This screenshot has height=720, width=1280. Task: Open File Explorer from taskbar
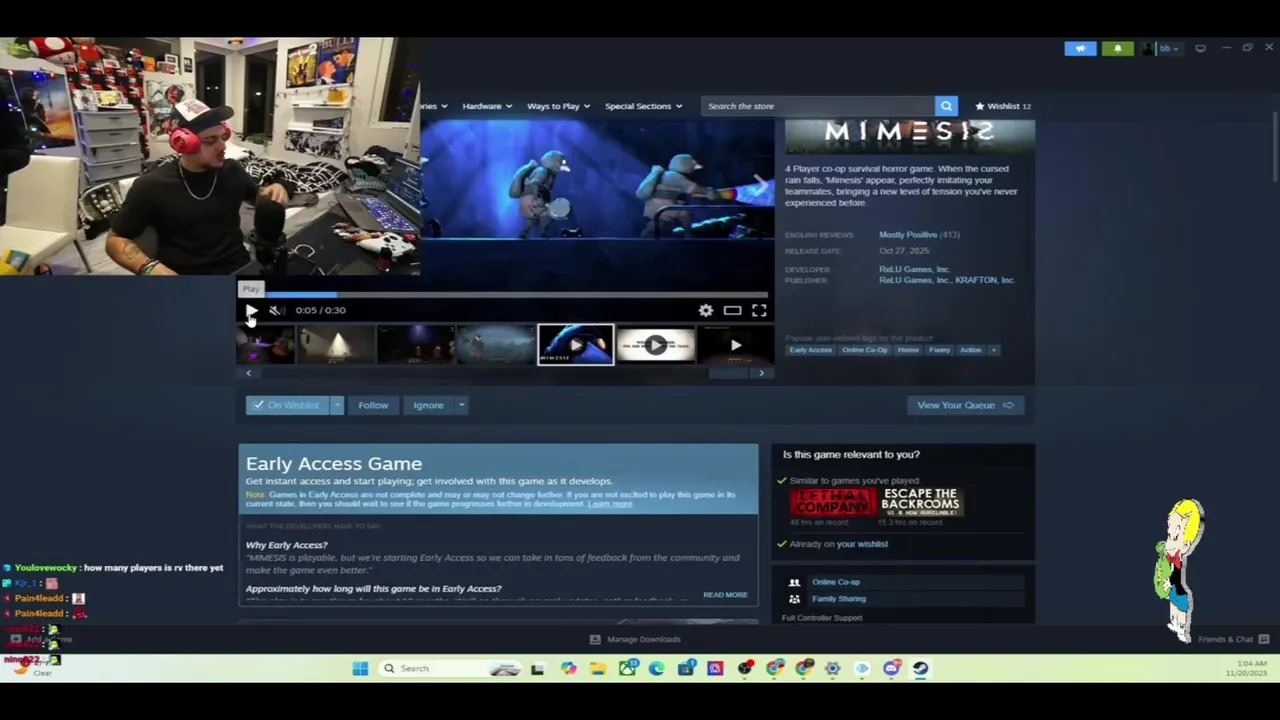598,669
